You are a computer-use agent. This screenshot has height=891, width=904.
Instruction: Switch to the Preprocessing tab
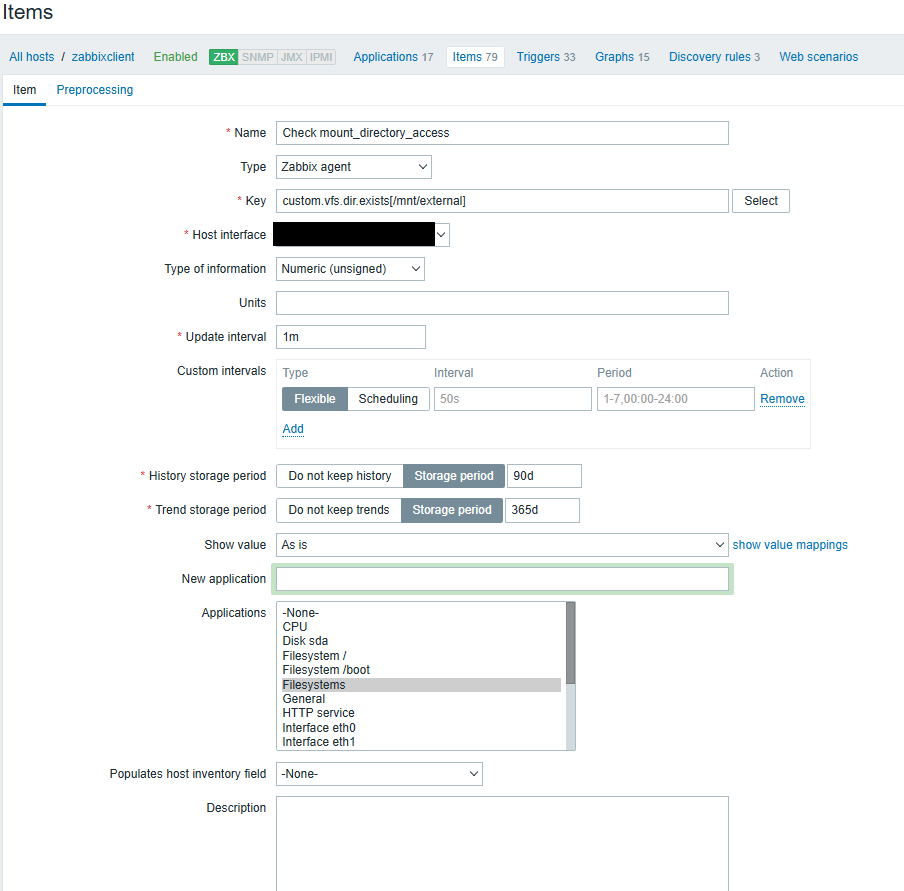[x=95, y=90]
